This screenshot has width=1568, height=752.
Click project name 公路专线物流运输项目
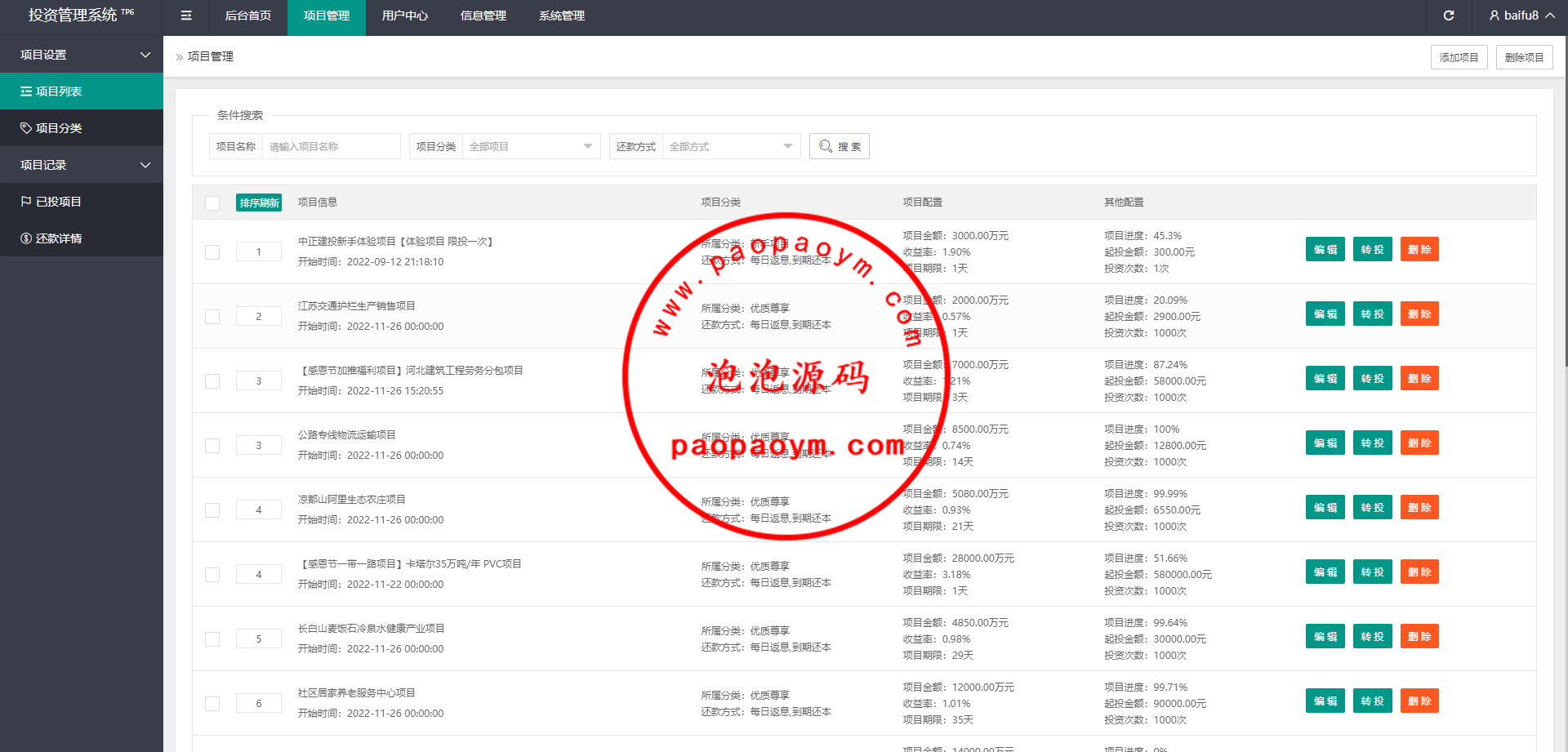(x=346, y=435)
